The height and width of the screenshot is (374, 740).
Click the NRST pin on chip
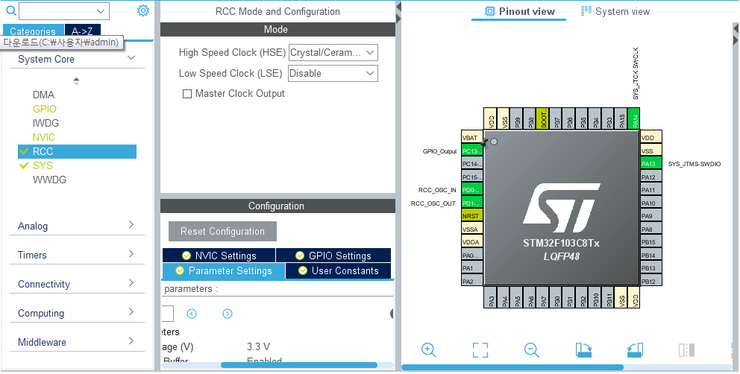(x=472, y=216)
